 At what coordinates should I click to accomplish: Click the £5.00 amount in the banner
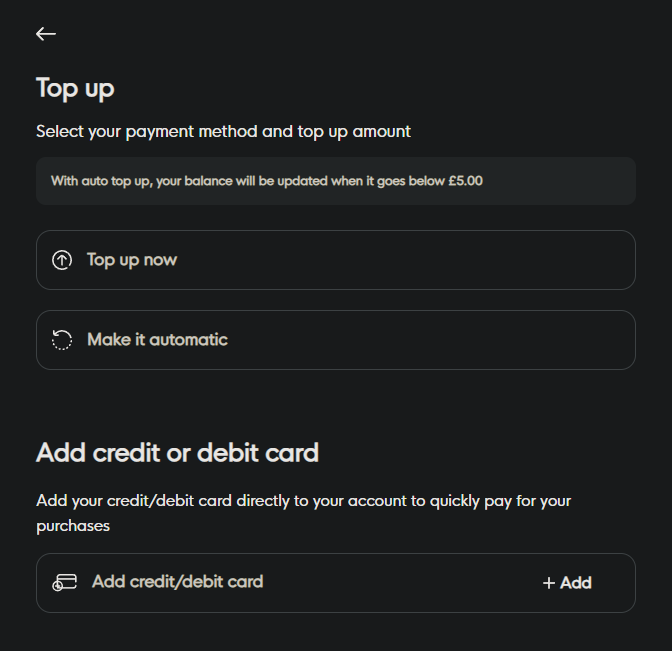465,181
